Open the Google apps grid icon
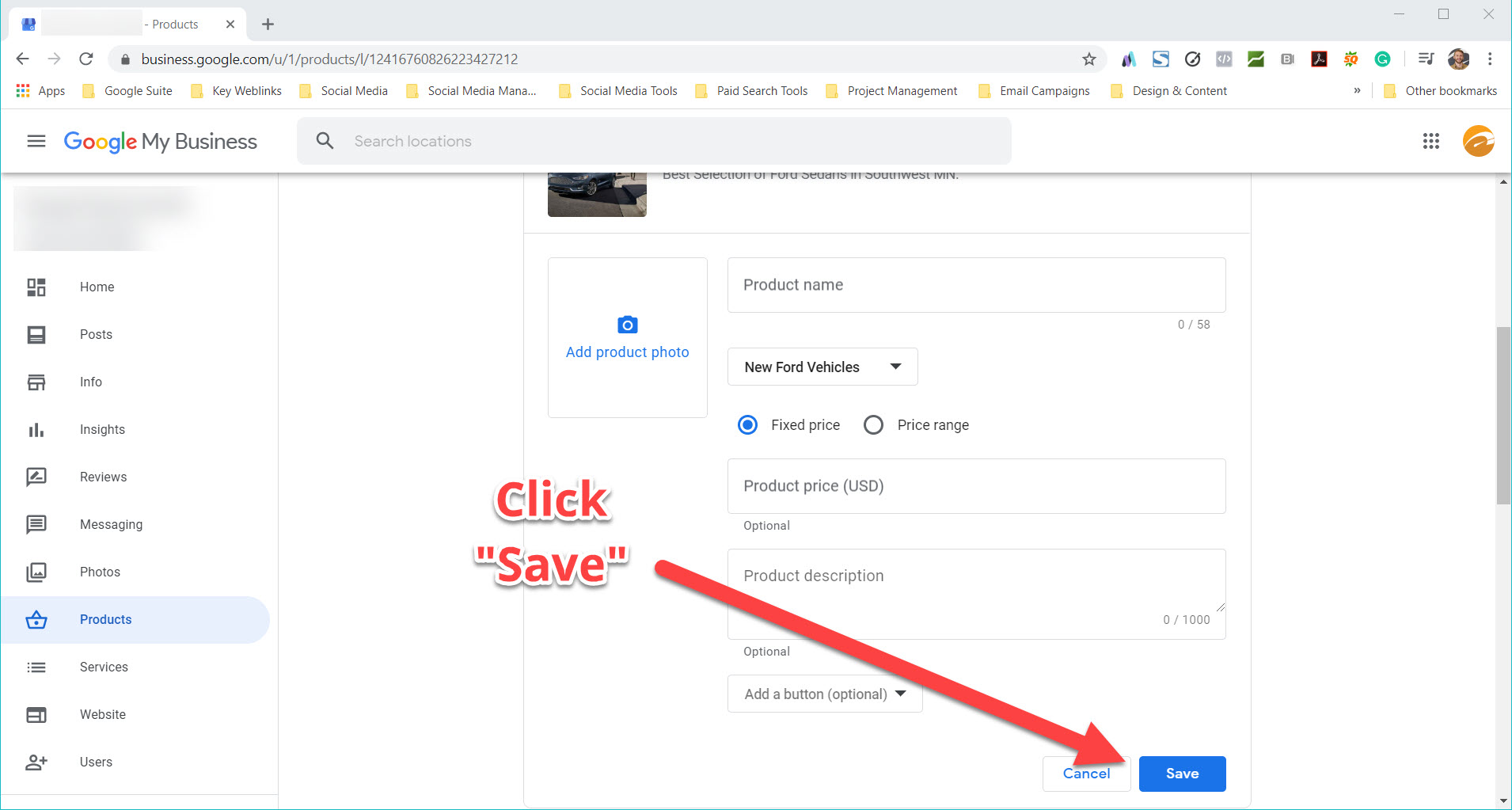 [1430, 141]
